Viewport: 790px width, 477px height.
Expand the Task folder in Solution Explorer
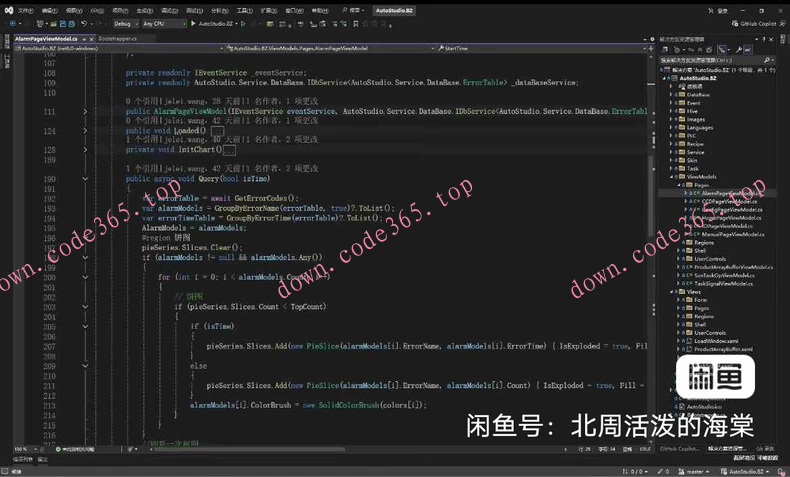point(672,168)
